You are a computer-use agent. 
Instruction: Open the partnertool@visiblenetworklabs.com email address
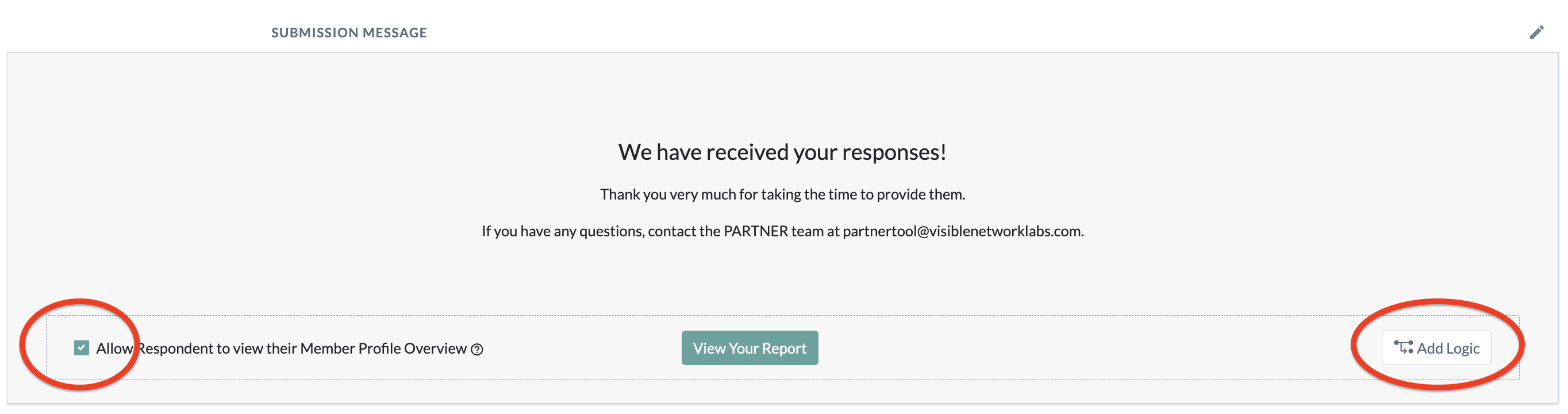963,231
